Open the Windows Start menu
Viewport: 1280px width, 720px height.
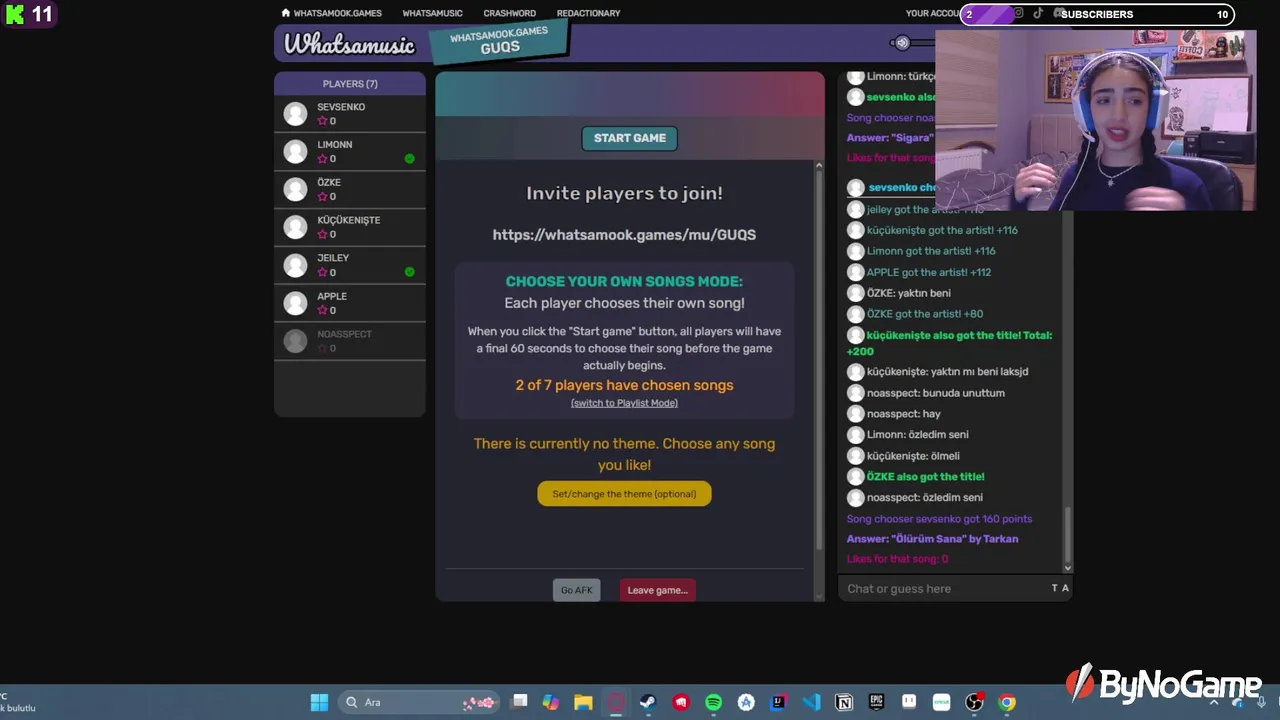(x=319, y=702)
